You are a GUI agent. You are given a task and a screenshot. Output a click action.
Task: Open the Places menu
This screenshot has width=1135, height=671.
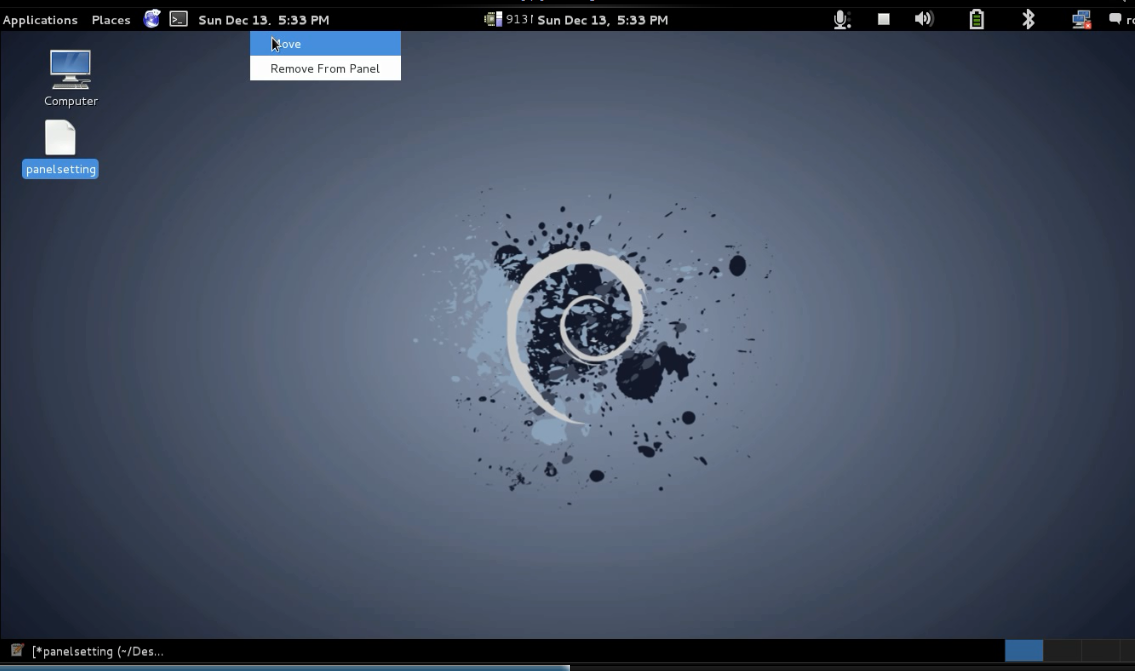point(111,20)
